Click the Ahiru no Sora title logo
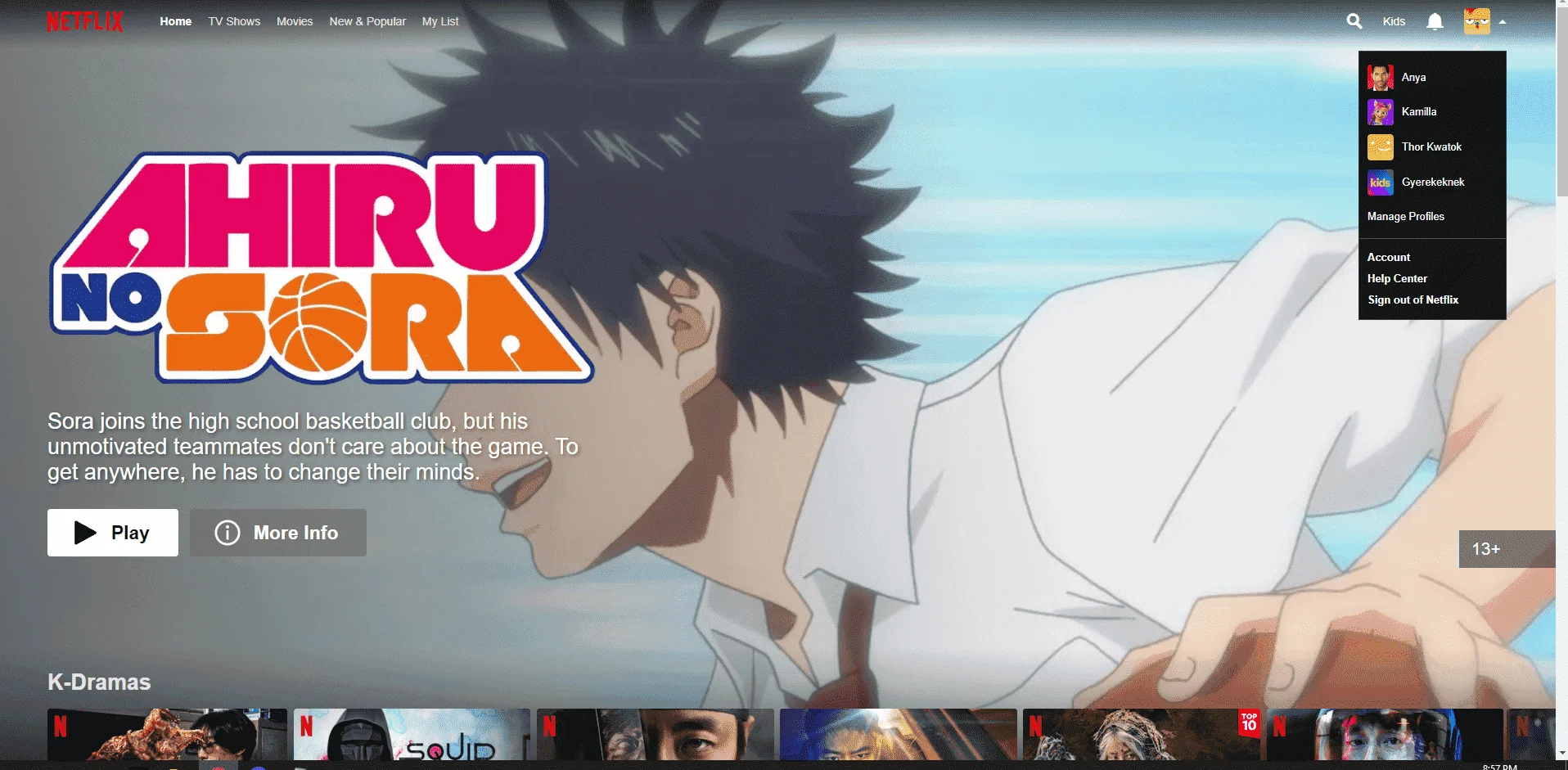The height and width of the screenshot is (770, 1568). pyautogui.click(x=322, y=268)
